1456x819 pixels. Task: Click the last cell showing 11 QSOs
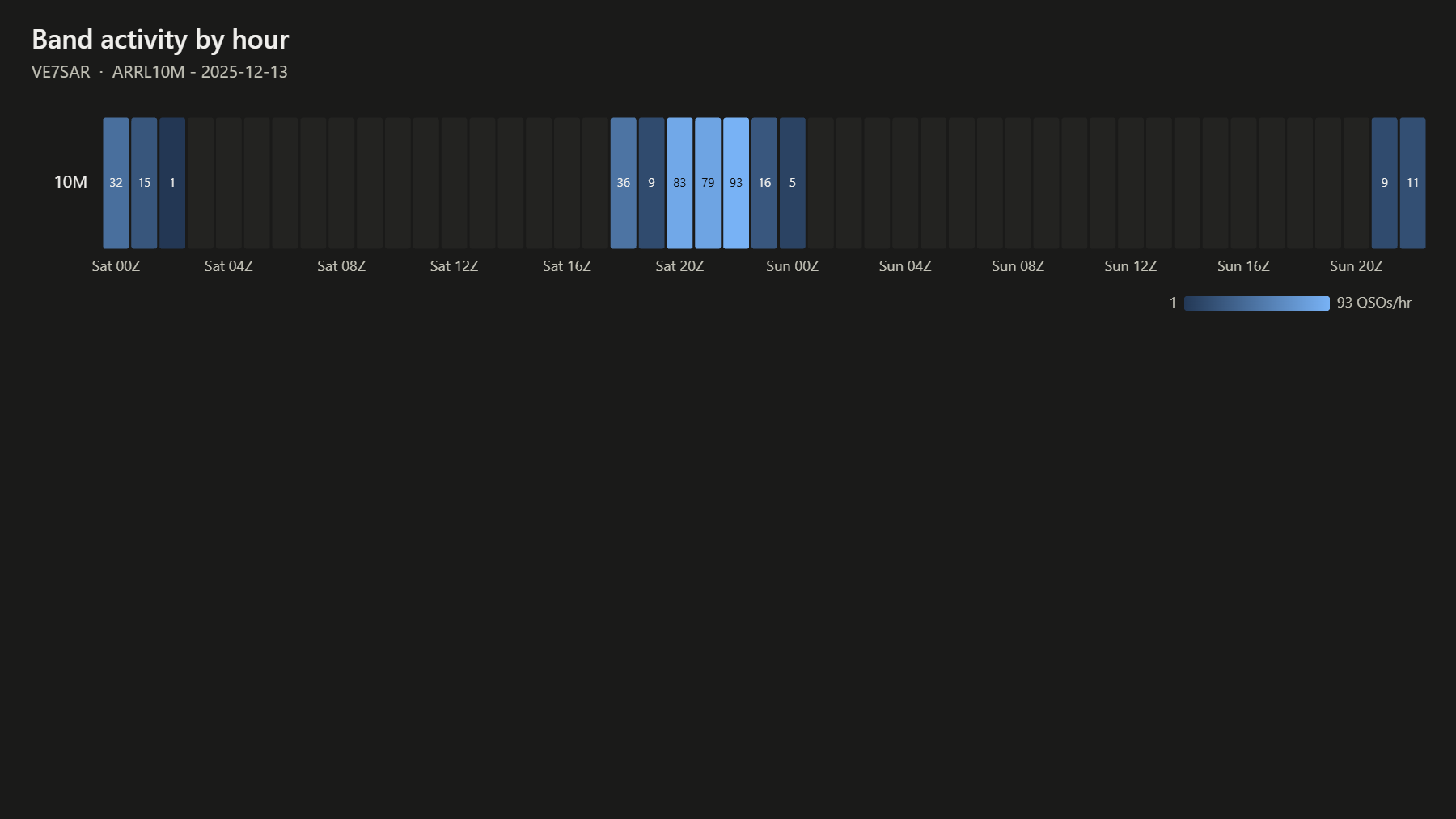(x=1412, y=183)
